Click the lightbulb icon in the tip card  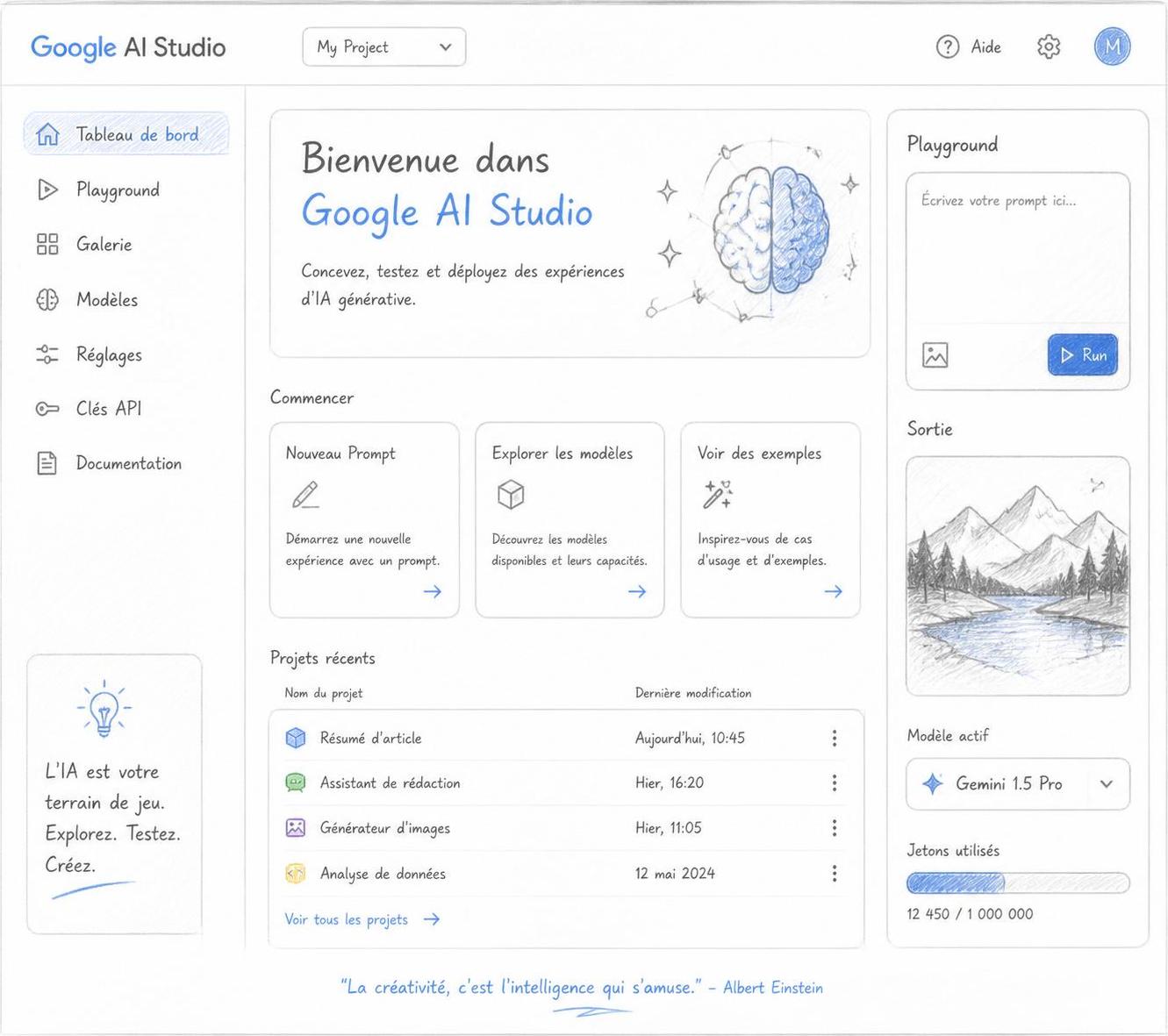click(x=104, y=709)
